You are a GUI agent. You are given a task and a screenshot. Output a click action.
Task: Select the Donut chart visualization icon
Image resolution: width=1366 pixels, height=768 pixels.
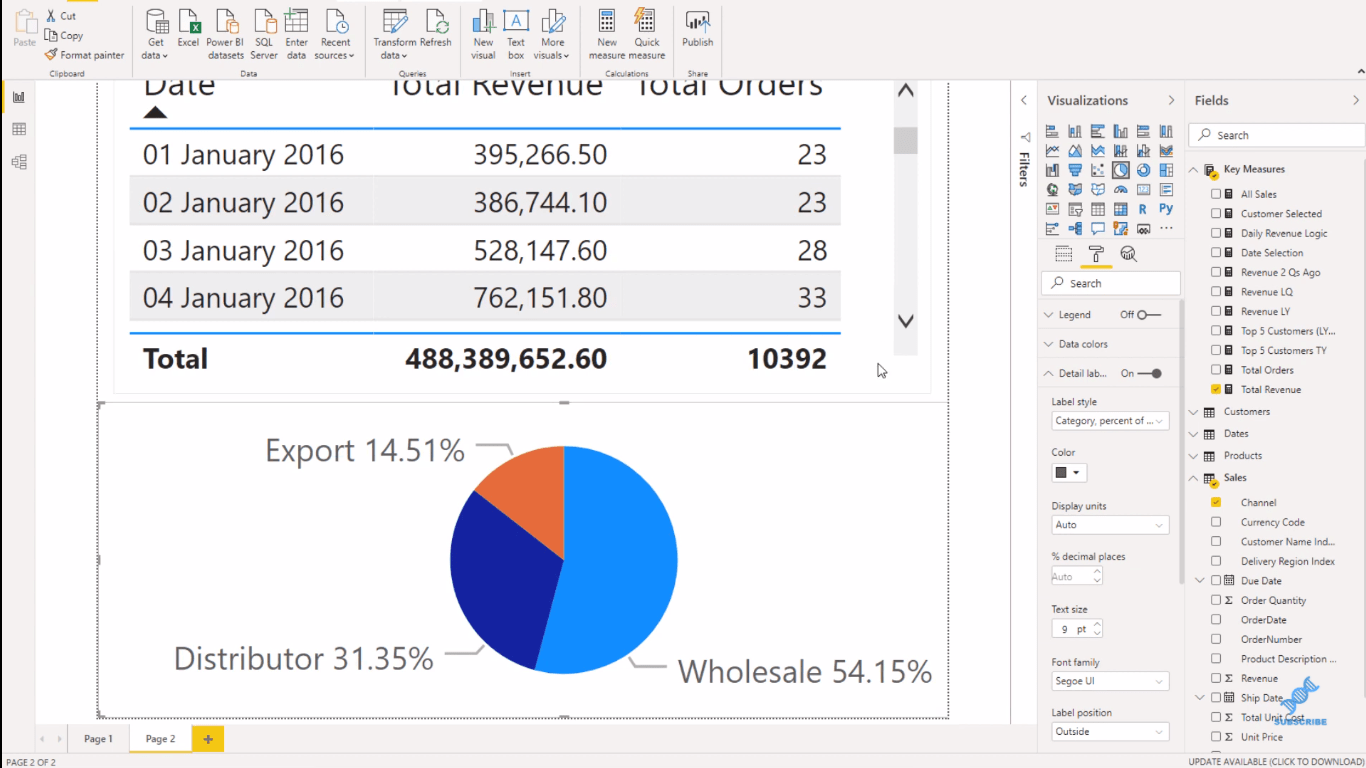coord(1143,170)
